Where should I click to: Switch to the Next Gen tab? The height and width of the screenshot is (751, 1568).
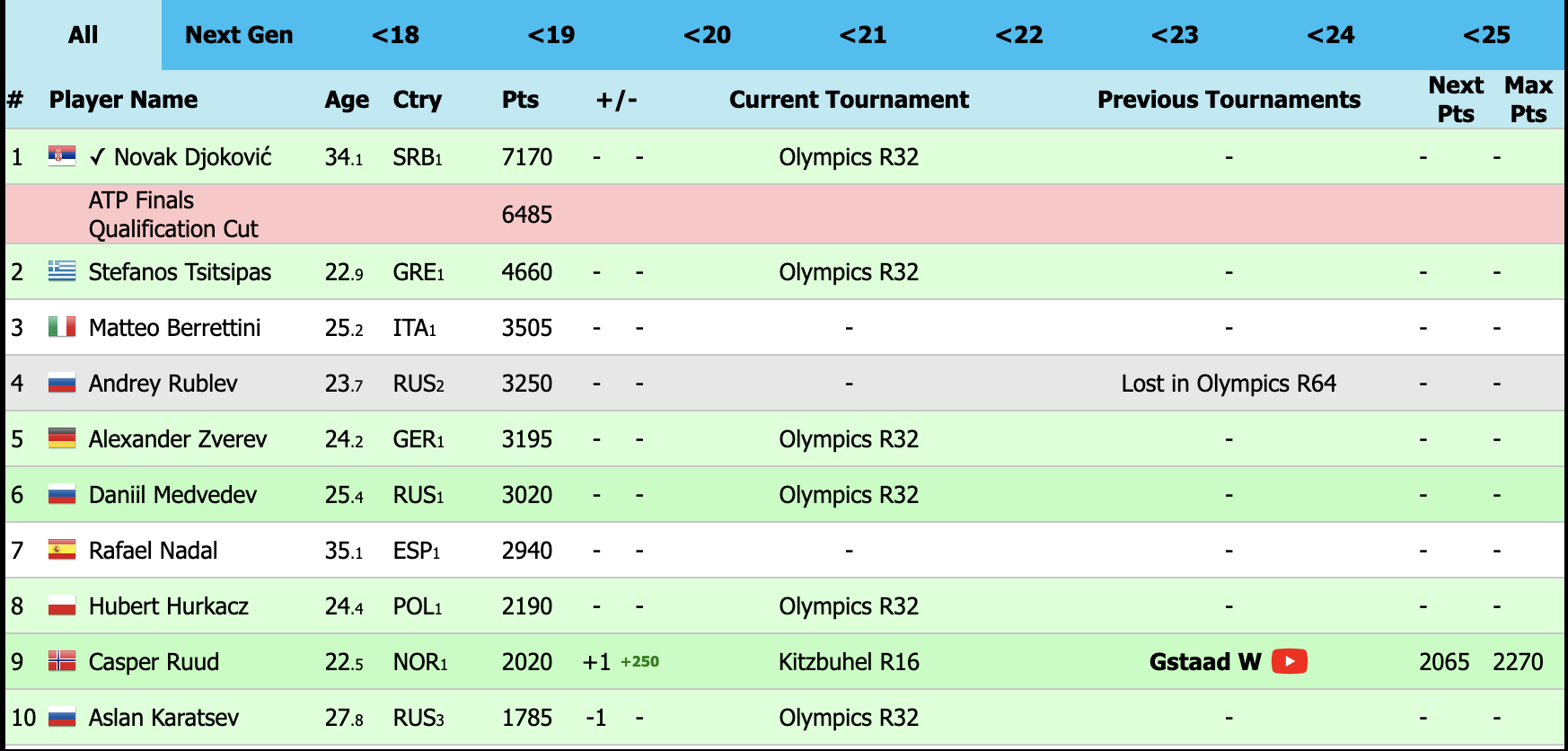point(239,35)
